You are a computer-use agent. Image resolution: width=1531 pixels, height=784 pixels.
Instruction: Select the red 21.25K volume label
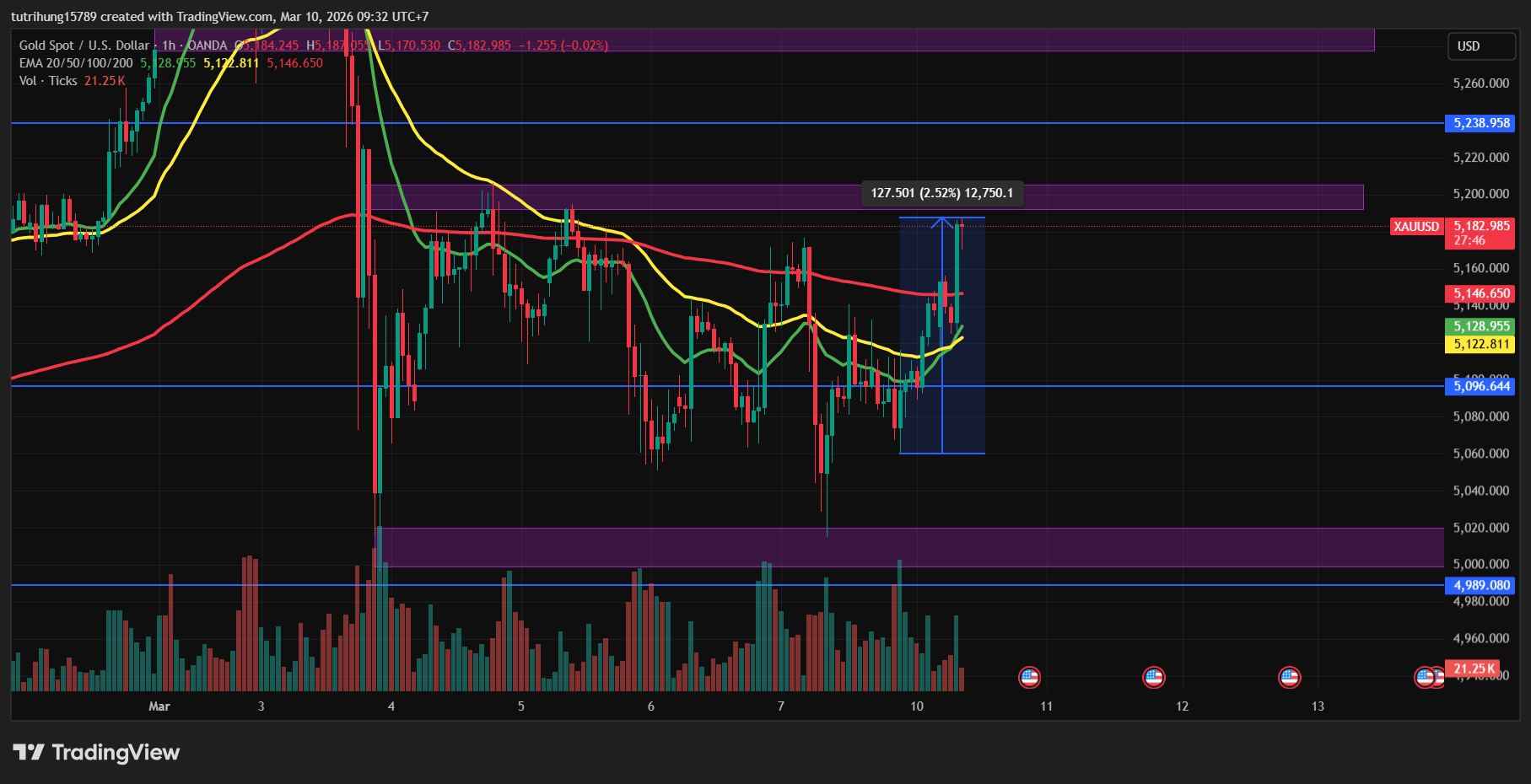[x=1474, y=669]
